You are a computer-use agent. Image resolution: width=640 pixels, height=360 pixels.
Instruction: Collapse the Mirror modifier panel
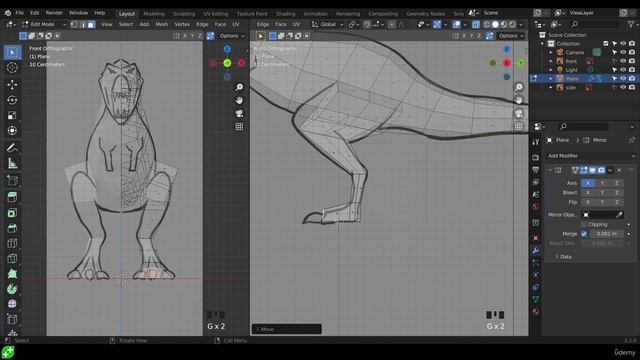(x=550, y=170)
